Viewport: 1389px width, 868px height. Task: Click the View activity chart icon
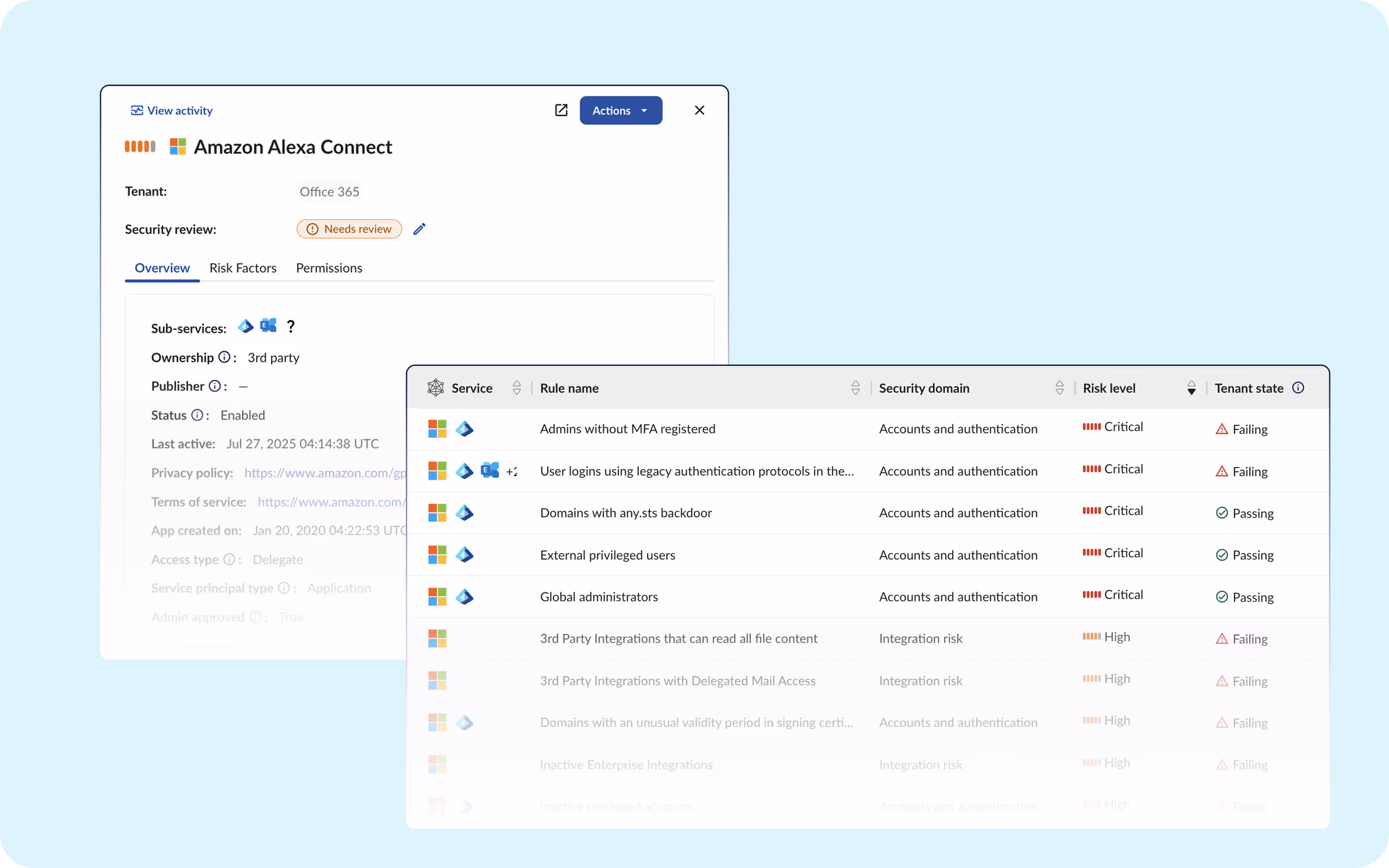click(137, 110)
